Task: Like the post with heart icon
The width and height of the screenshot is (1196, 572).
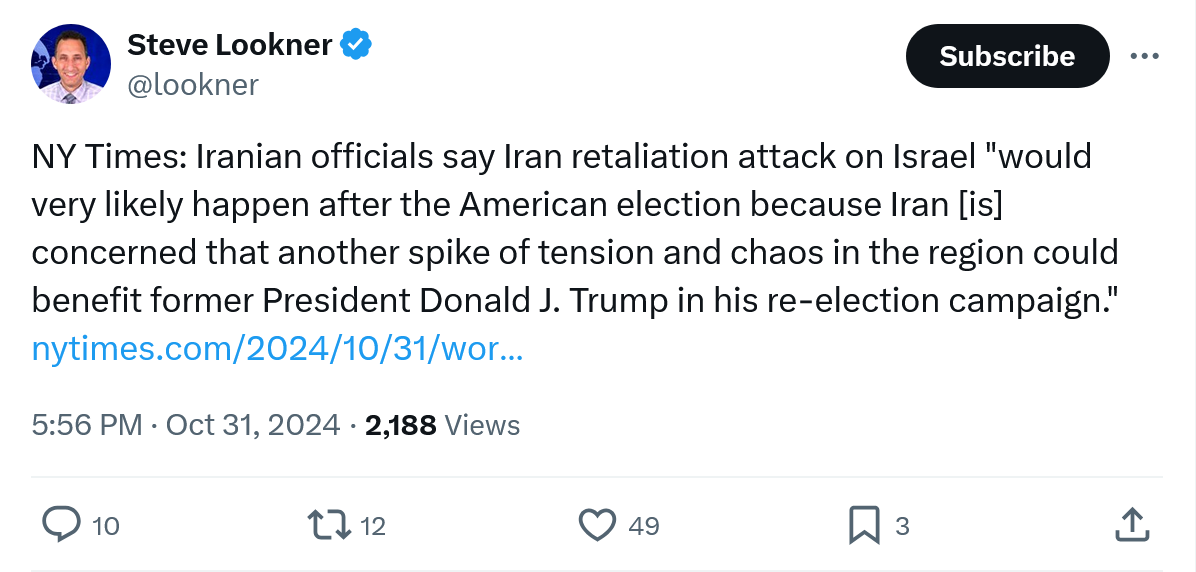Action: 598,524
